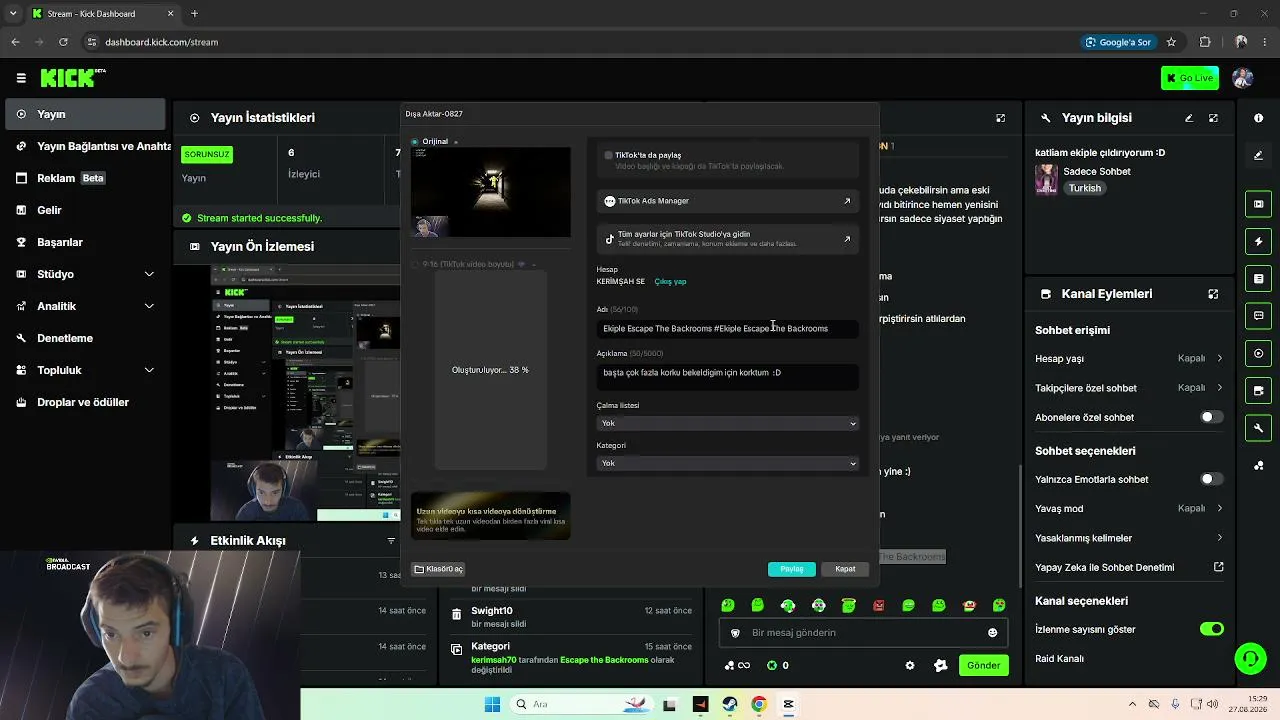Click the Go Live button
This screenshot has height=720, width=1280.
pos(1189,78)
